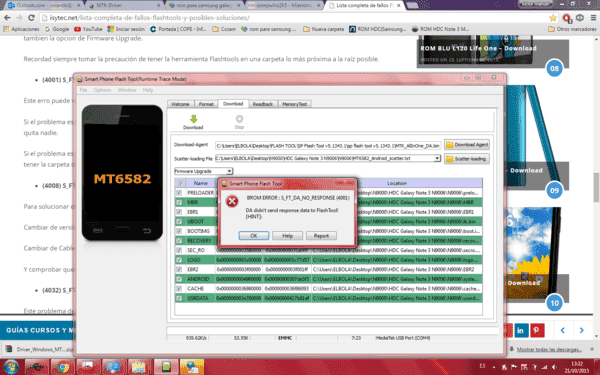Image resolution: width=600 pixels, height=375 pixels.
Task: Click the Download-Agent path field
Action: (x=328, y=145)
